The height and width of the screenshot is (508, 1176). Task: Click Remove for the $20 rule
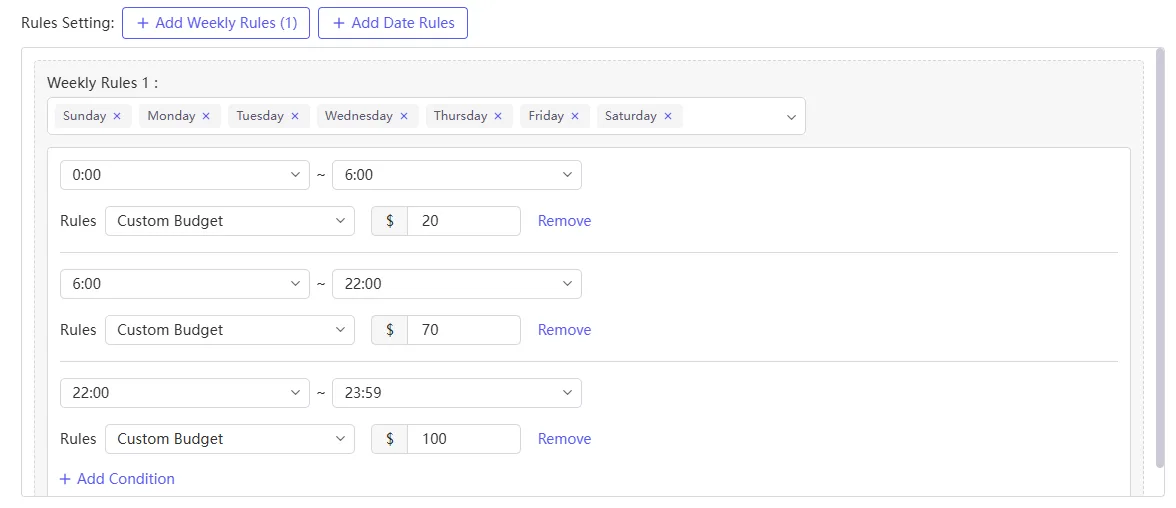coord(564,221)
